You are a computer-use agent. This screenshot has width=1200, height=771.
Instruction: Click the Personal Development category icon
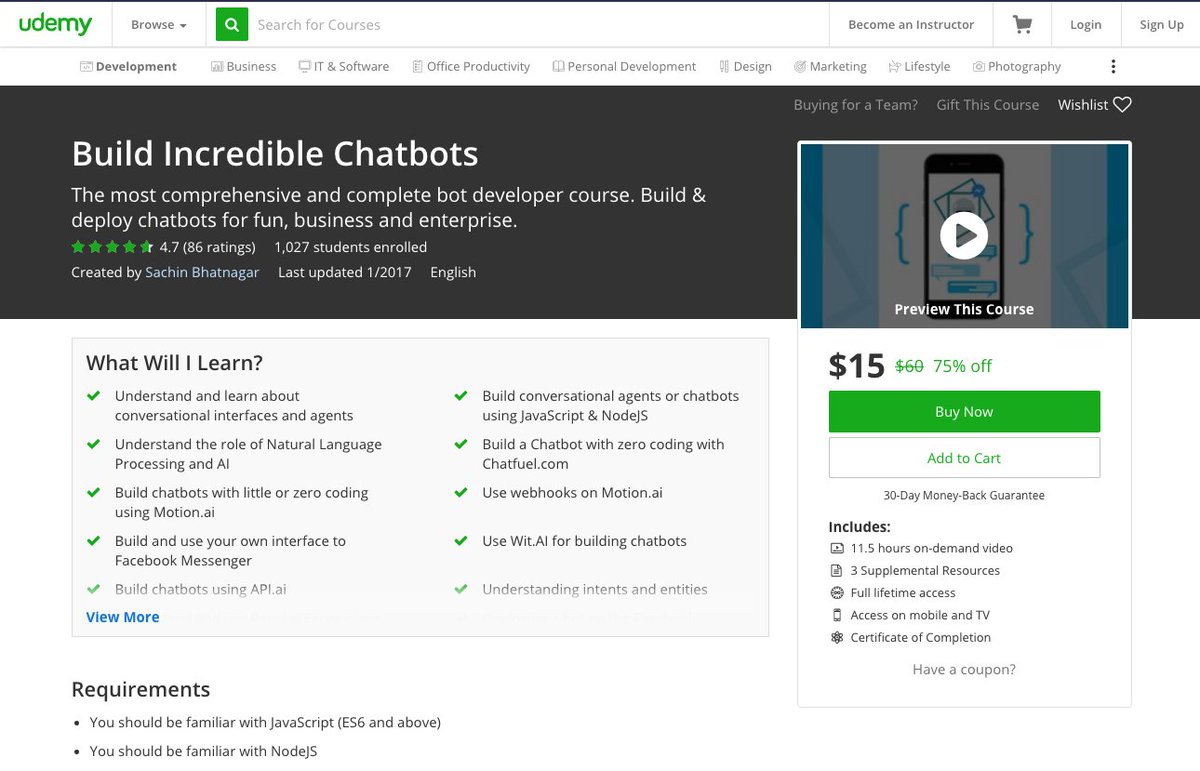tap(557, 67)
